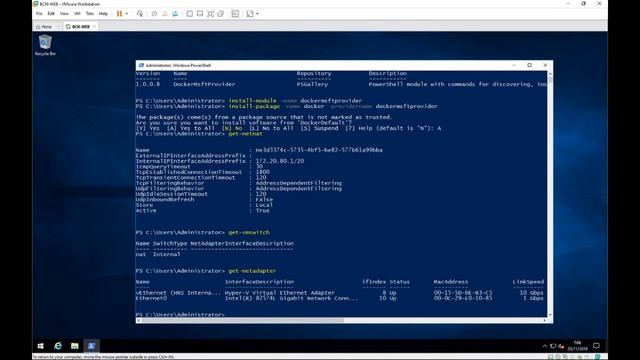Click the VMware Workstation title bar app icon
The height and width of the screenshot is (360, 640).
pos(36,4)
